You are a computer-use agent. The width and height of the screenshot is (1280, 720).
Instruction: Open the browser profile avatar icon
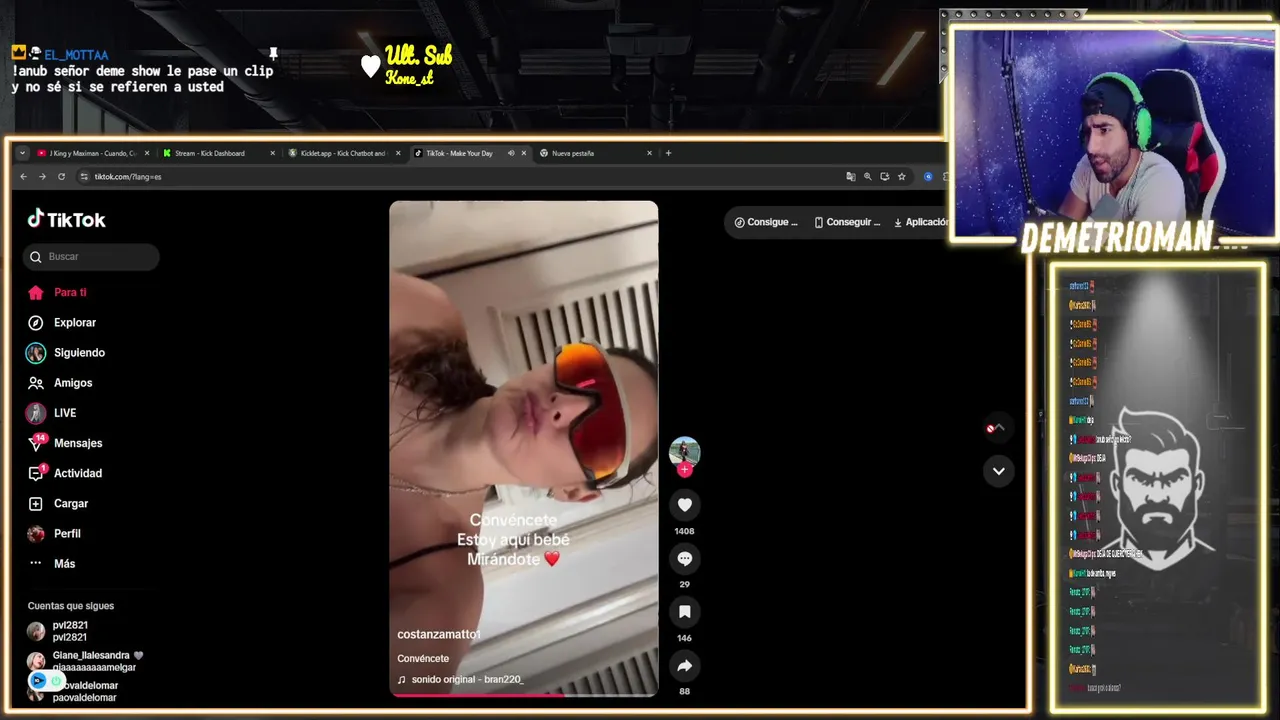[x=928, y=176]
